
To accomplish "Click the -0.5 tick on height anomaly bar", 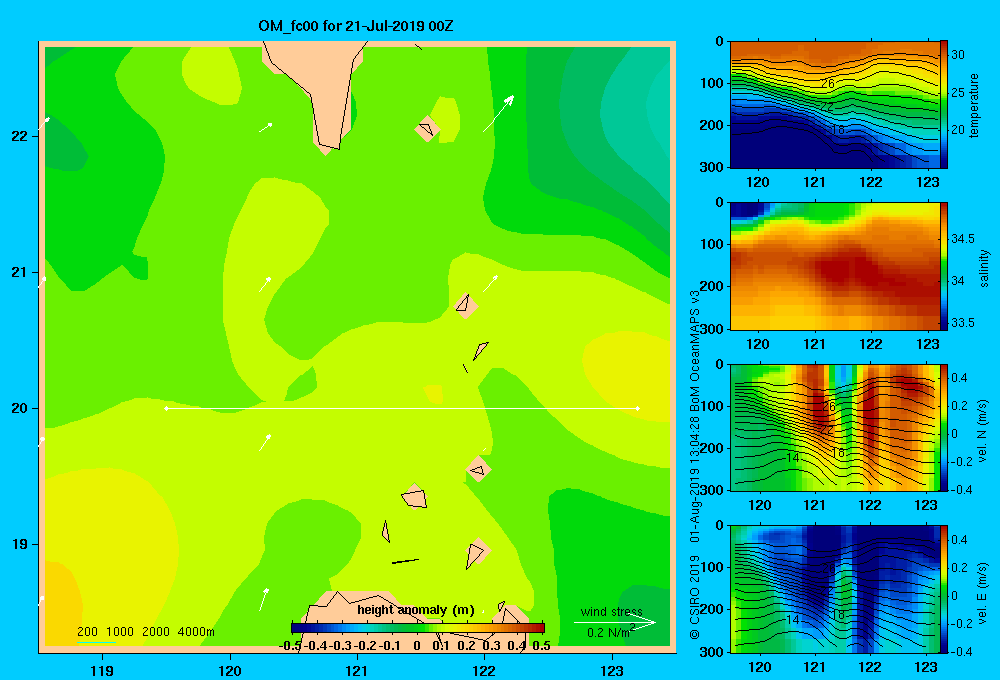I will point(290,646).
